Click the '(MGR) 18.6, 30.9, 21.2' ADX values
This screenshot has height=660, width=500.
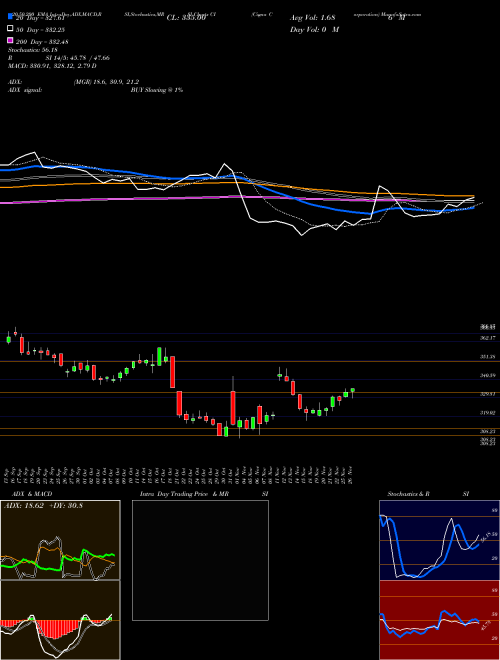(x=106, y=82)
